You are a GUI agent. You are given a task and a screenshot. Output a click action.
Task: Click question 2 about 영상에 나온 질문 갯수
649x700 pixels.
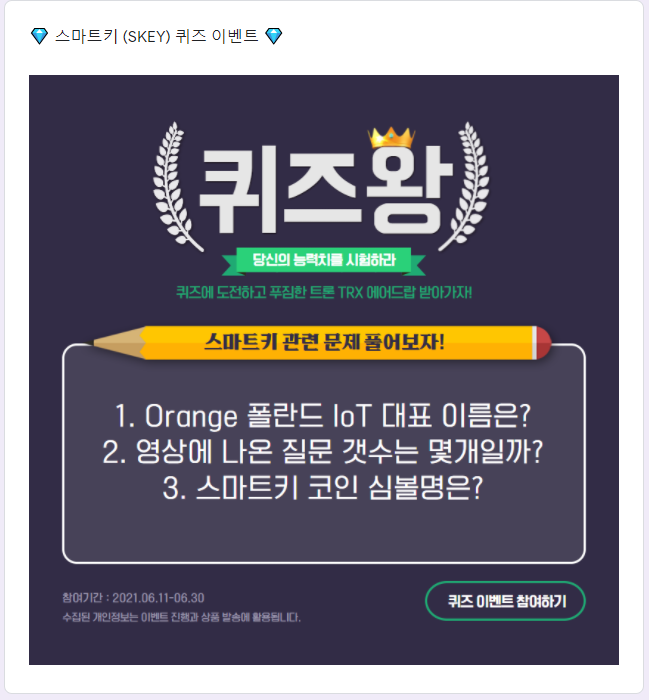[323, 452]
